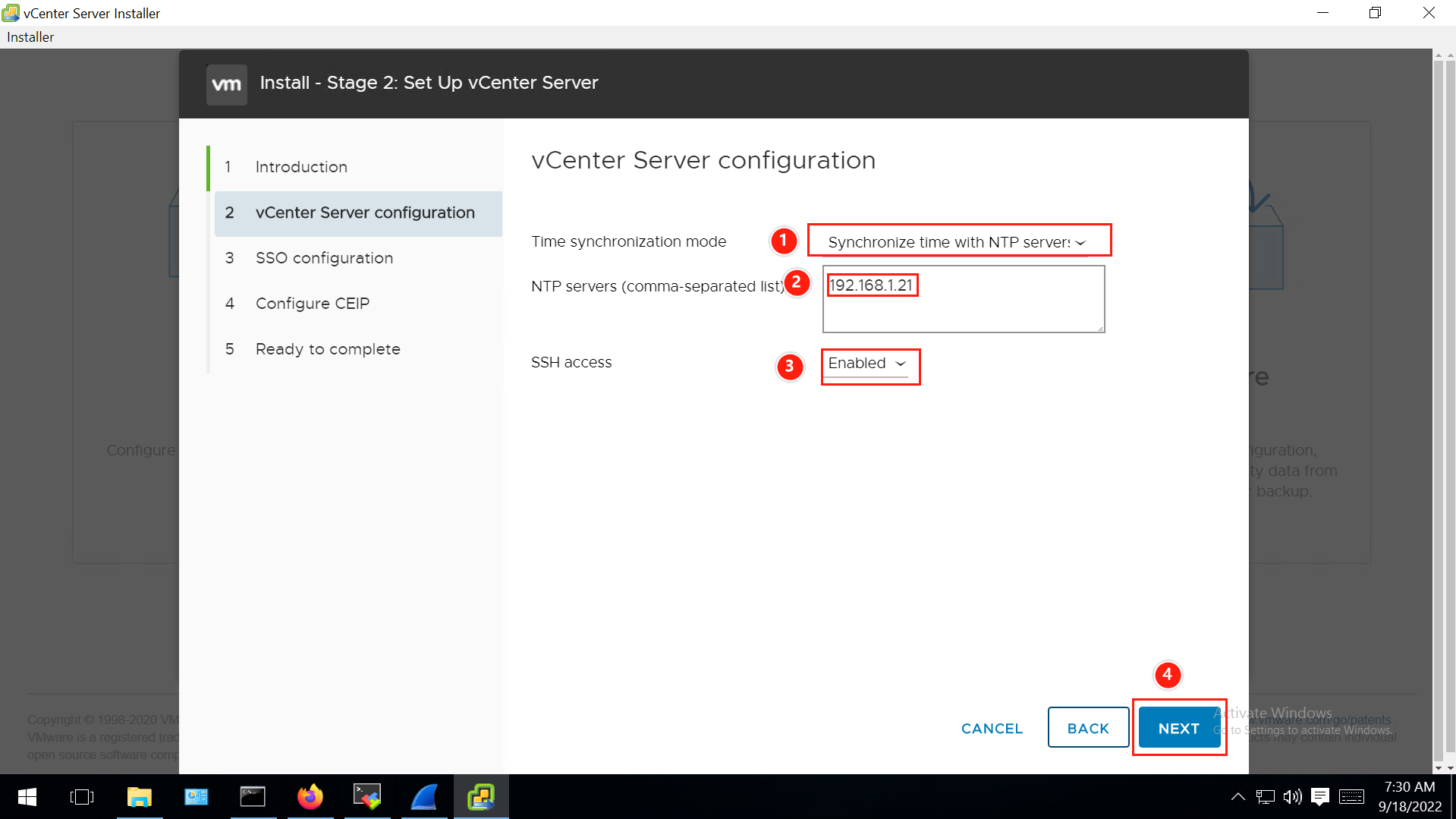Screen dimensions: 1456x819
Task: Click the Time synchronization mode label
Action: pos(628,241)
